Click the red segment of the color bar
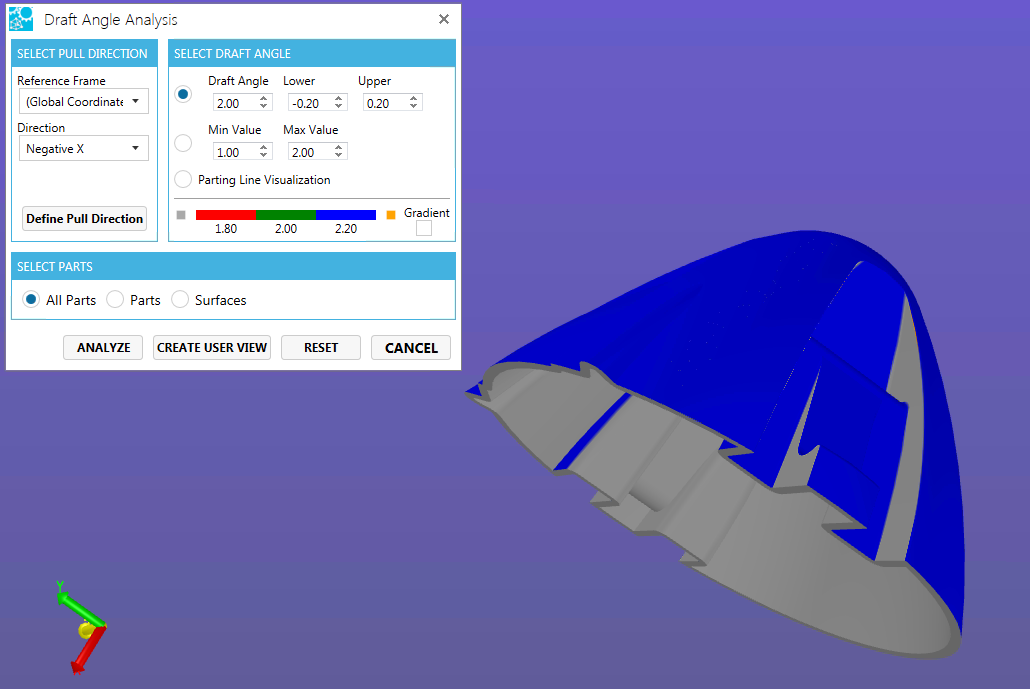The height and width of the screenshot is (689, 1030). pos(226,214)
